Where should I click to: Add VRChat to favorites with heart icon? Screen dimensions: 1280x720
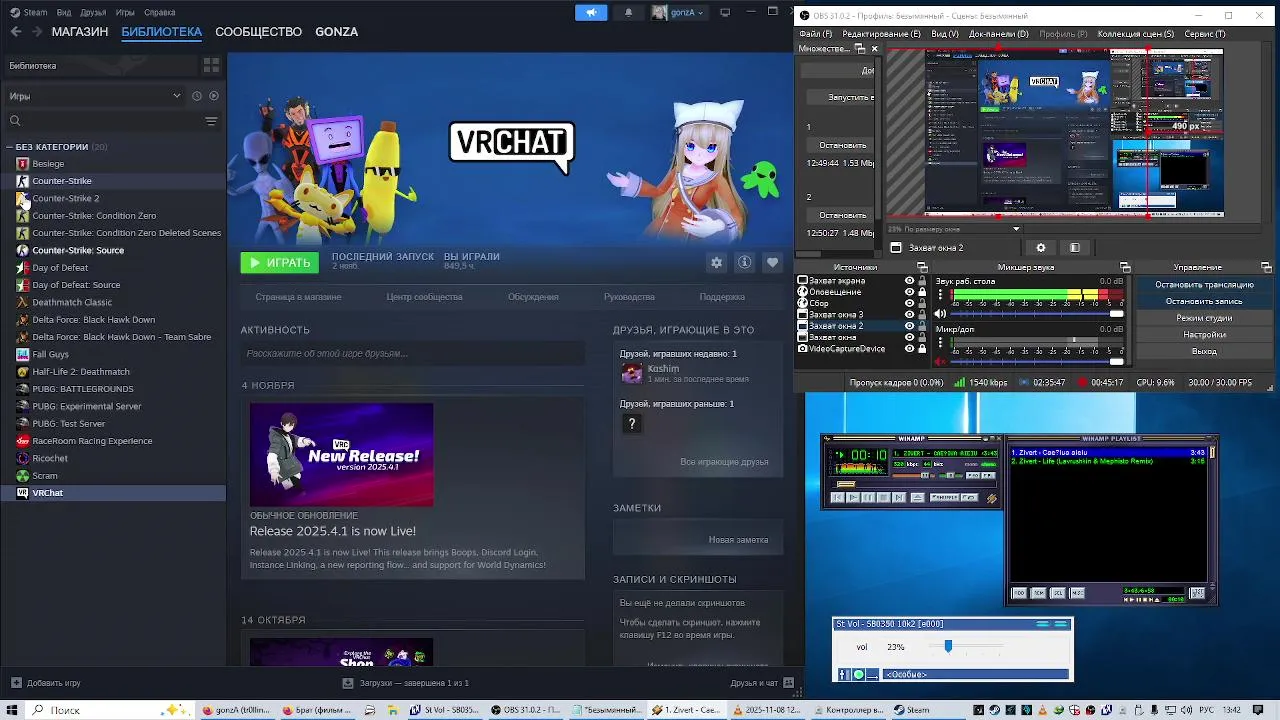coord(772,262)
